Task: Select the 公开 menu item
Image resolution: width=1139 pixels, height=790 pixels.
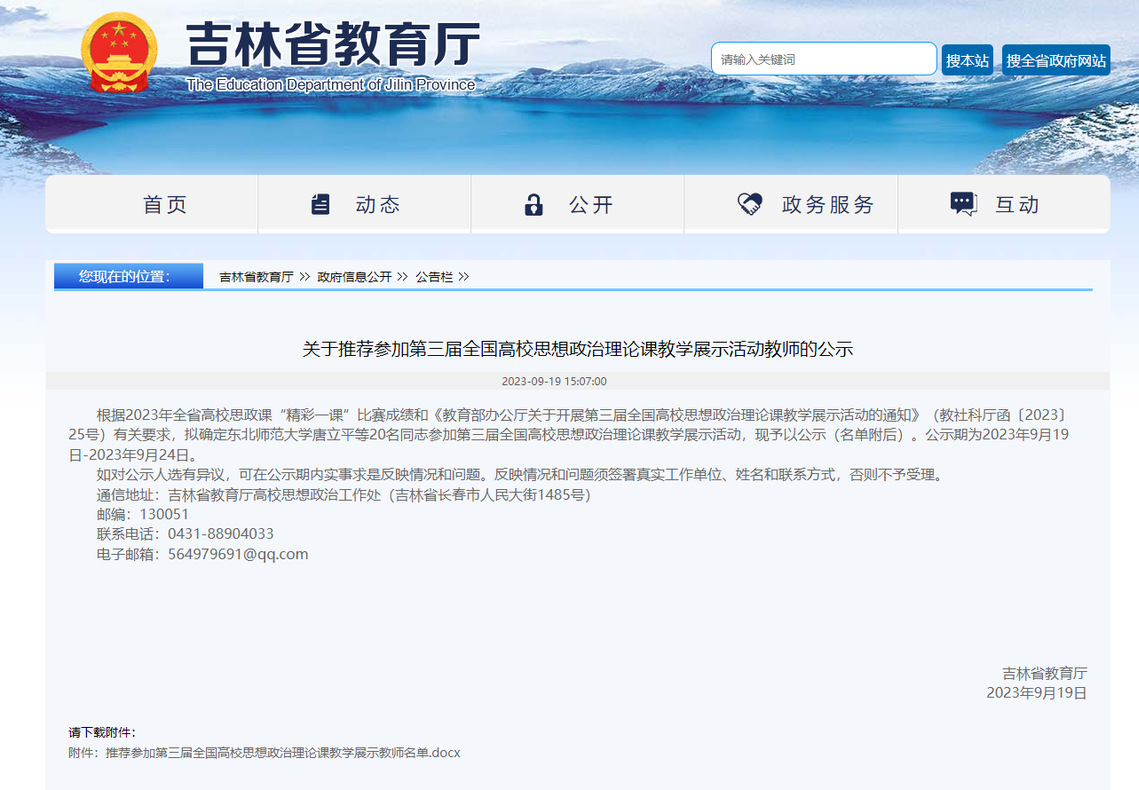Action: [x=590, y=205]
